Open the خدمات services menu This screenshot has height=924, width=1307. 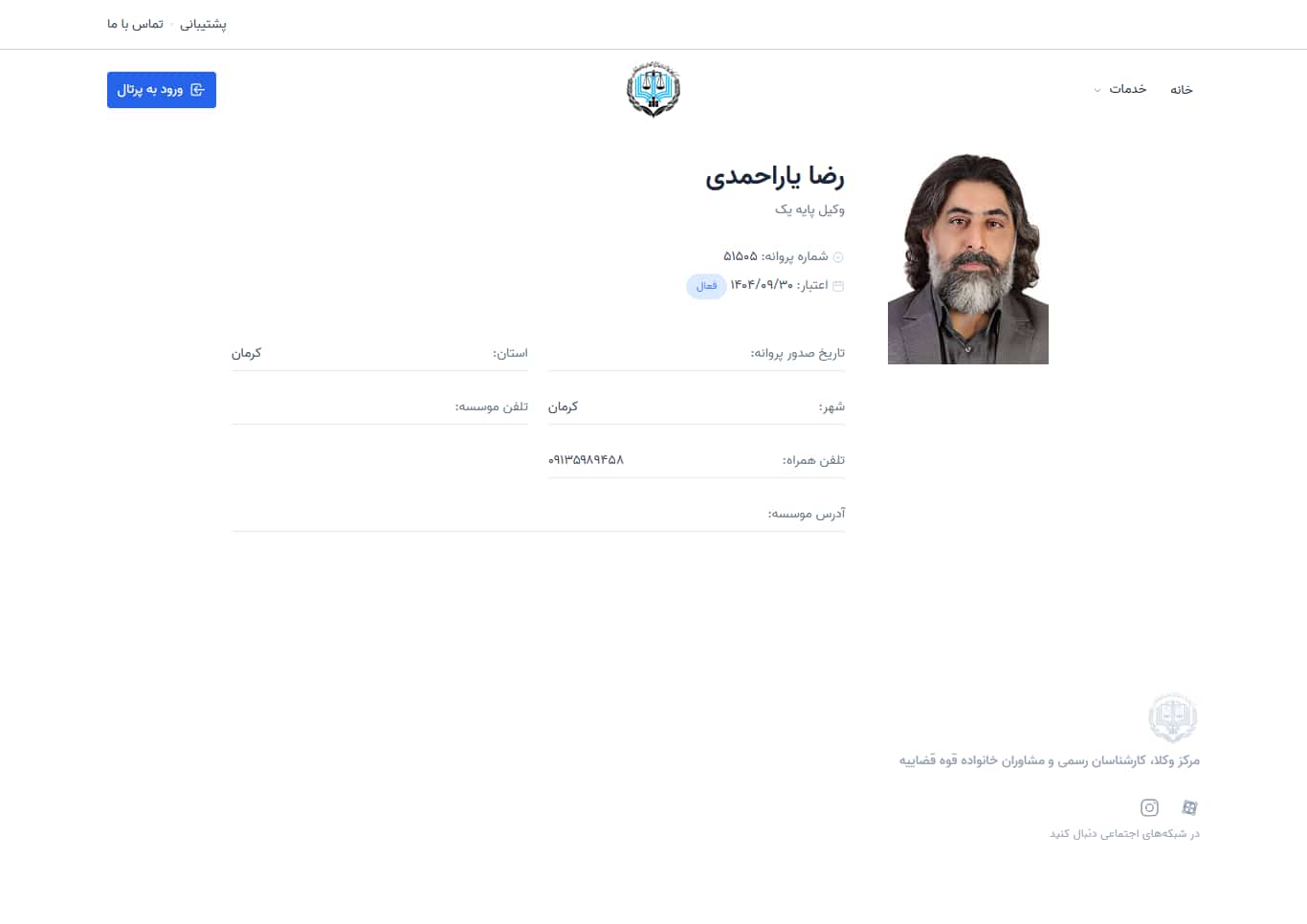coord(1127,89)
